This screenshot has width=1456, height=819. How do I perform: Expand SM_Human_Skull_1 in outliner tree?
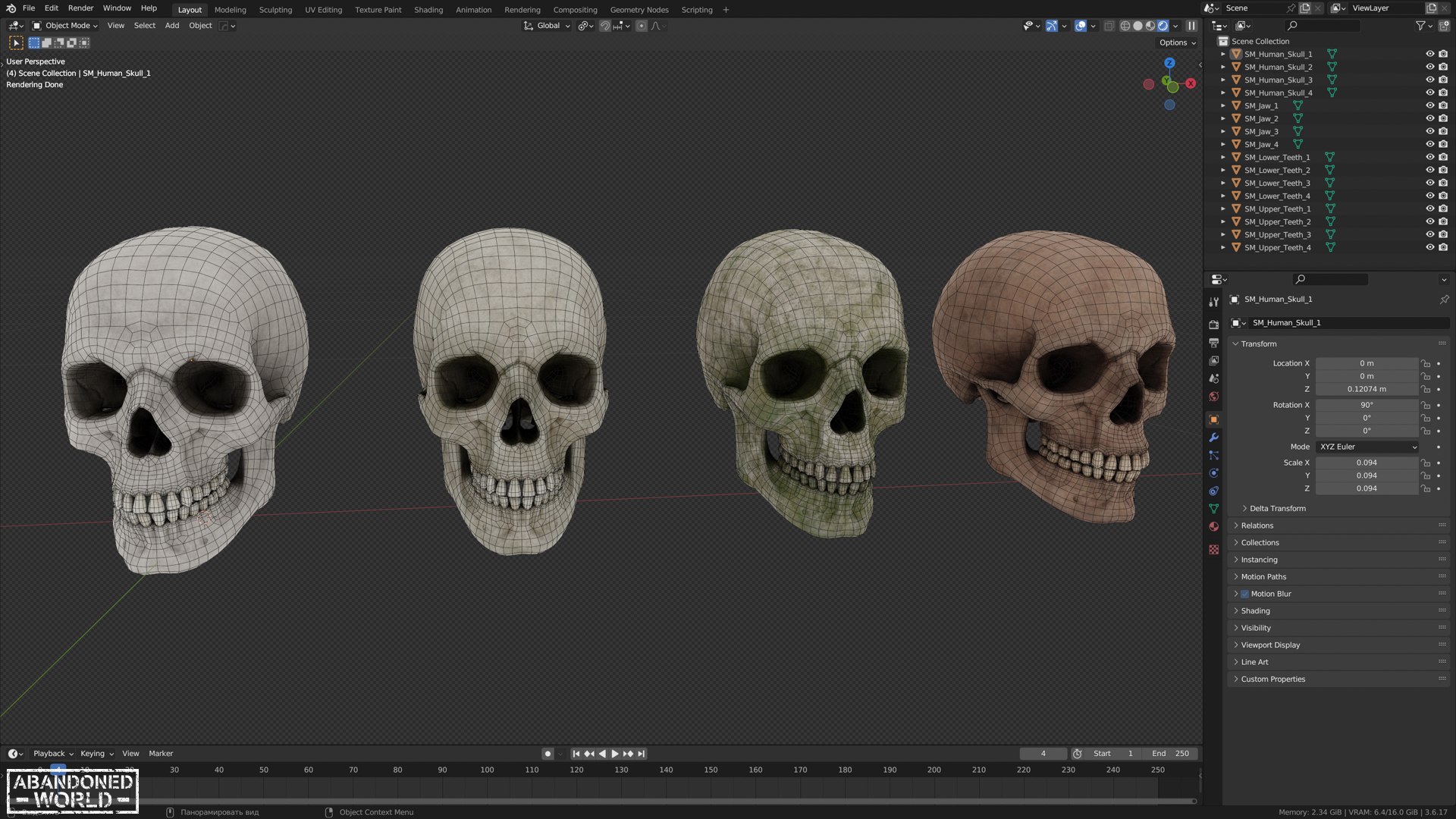click(1222, 54)
